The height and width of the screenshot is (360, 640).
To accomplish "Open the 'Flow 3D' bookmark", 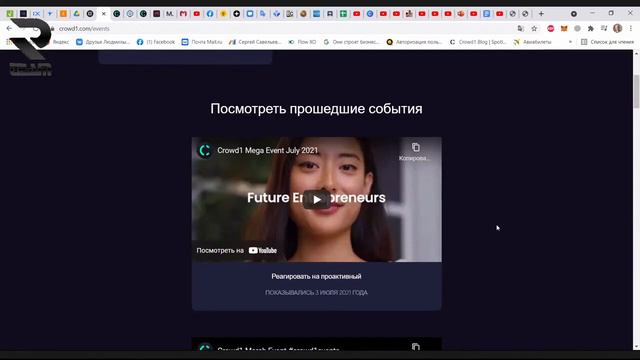I will (x=302, y=42).
